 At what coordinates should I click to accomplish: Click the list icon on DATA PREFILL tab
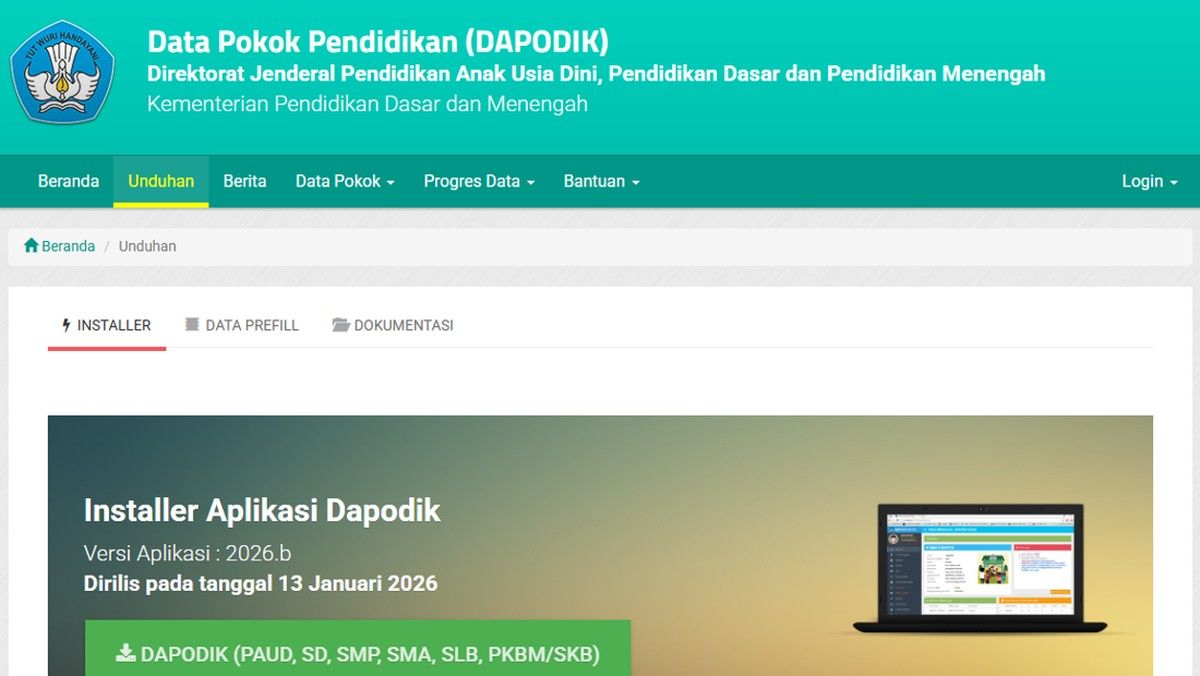(192, 325)
